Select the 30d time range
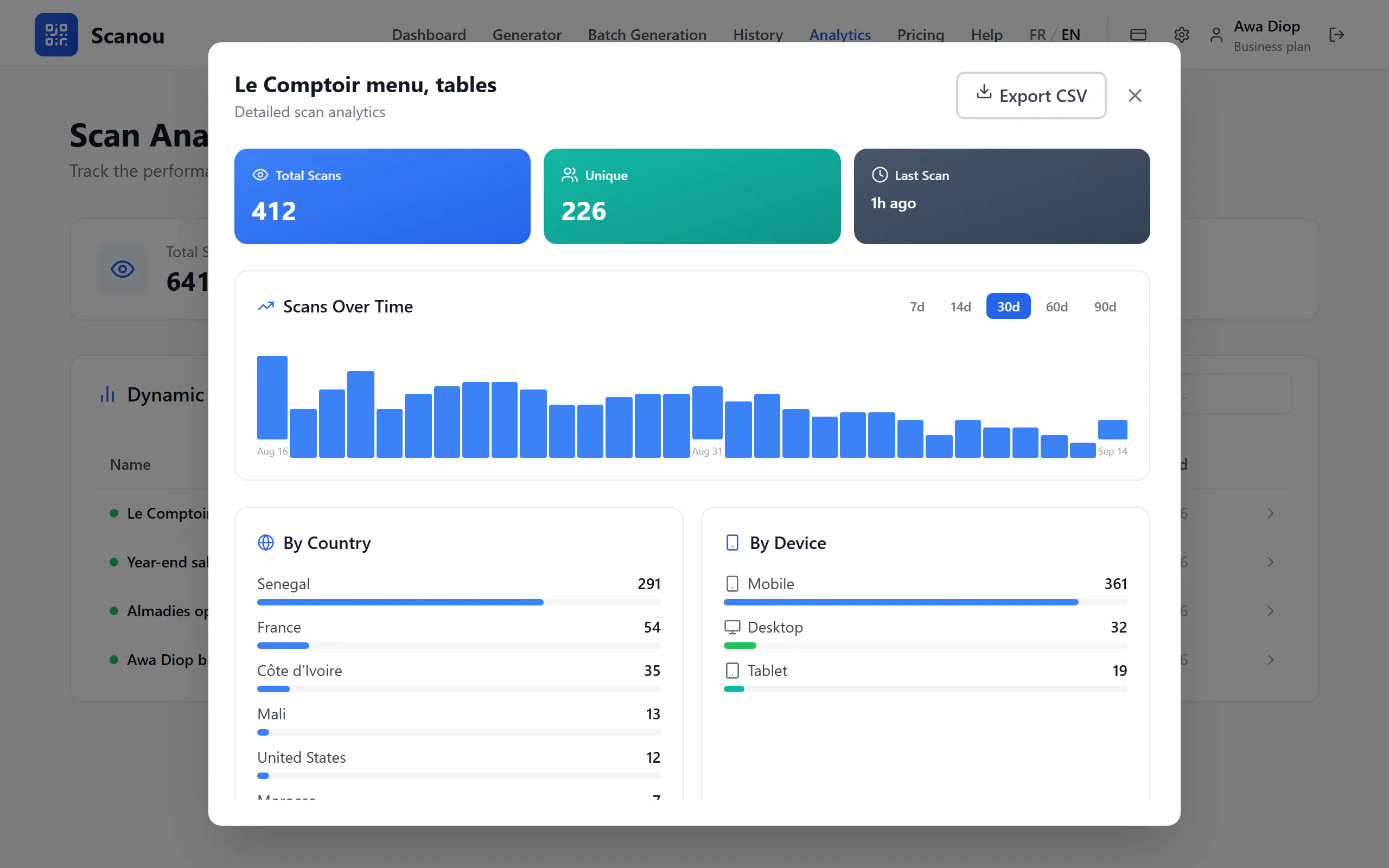The width and height of the screenshot is (1389, 868). pos(1009,307)
